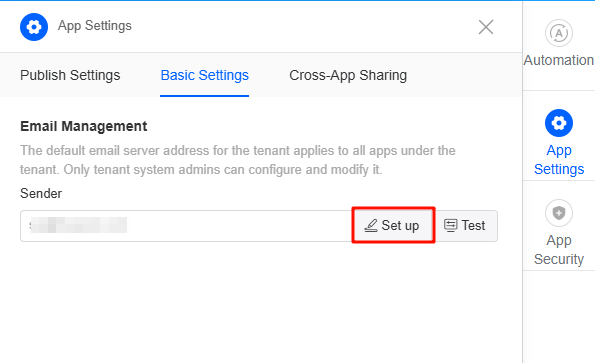Click the Set up button
This screenshot has height=363, width=595.
pyautogui.click(x=393, y=225)
